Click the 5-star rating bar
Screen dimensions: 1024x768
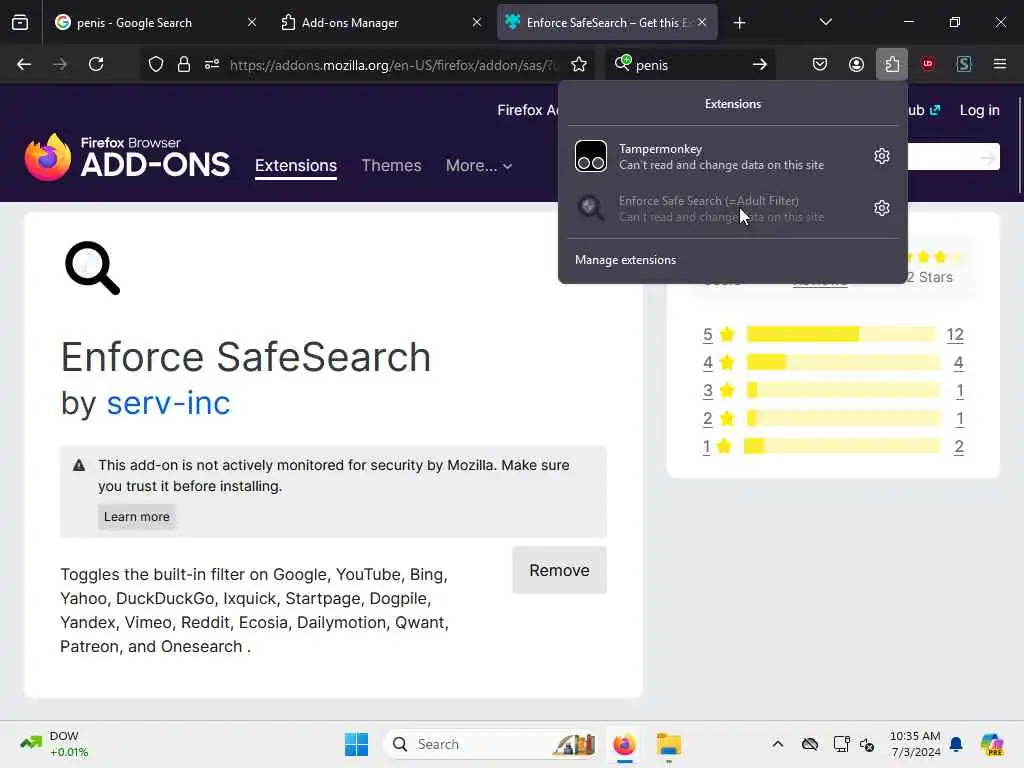840,334
